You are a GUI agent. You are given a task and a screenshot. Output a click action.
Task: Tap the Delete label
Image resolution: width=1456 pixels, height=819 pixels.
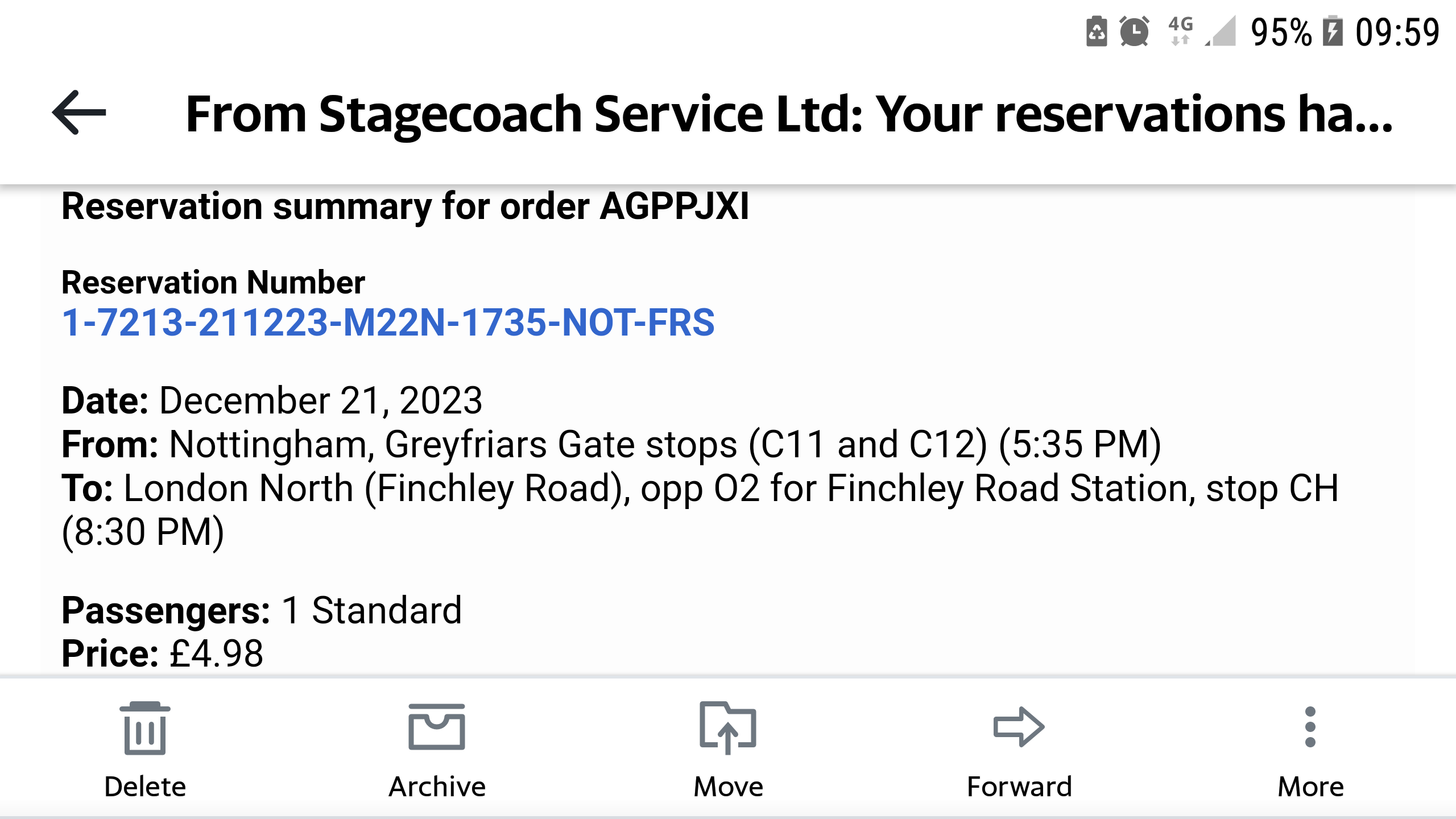[x=145, y=787]
